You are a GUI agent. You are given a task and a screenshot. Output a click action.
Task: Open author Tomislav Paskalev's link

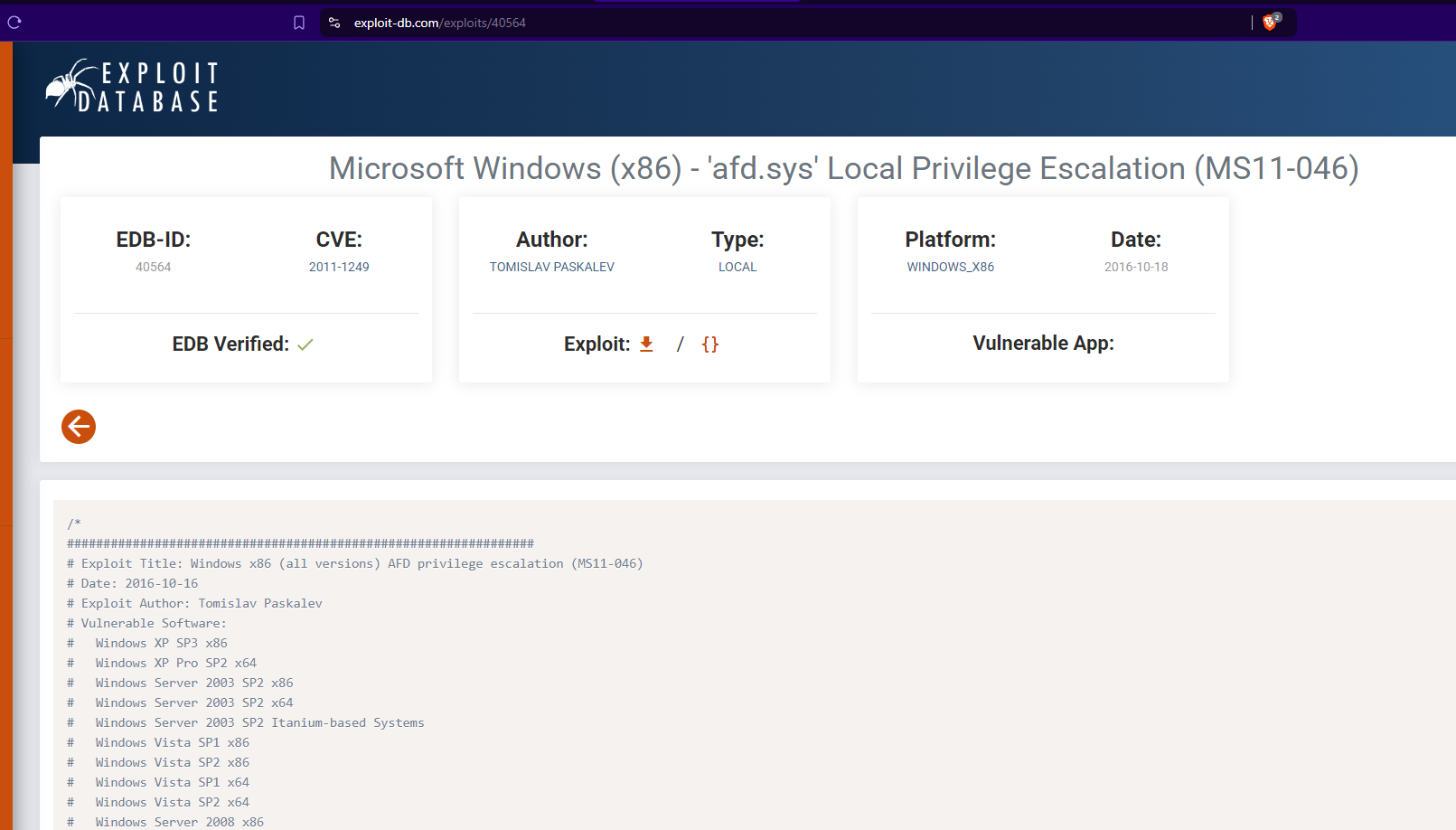(551, 267)
